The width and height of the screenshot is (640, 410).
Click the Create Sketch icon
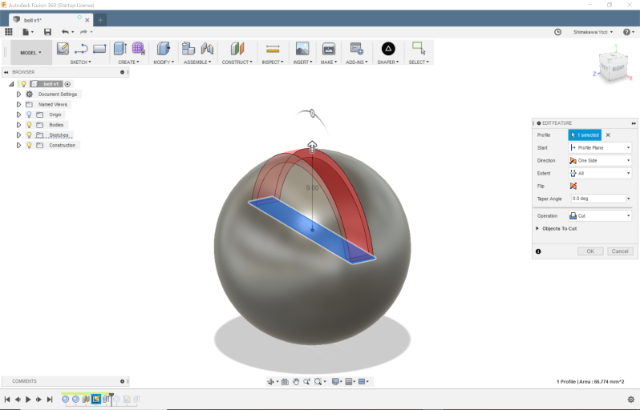63,49
